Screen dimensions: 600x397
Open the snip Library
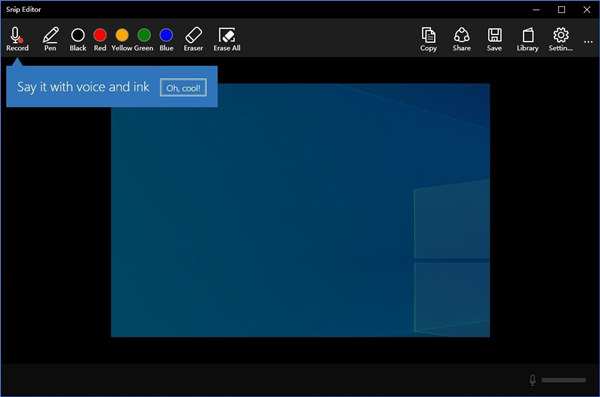pos(528,39)
